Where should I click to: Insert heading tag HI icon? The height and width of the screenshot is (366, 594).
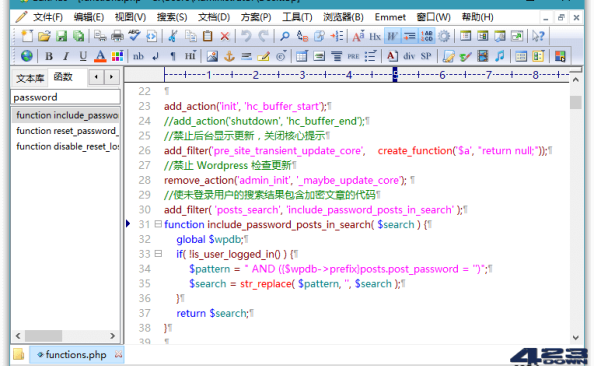point(190,56)
